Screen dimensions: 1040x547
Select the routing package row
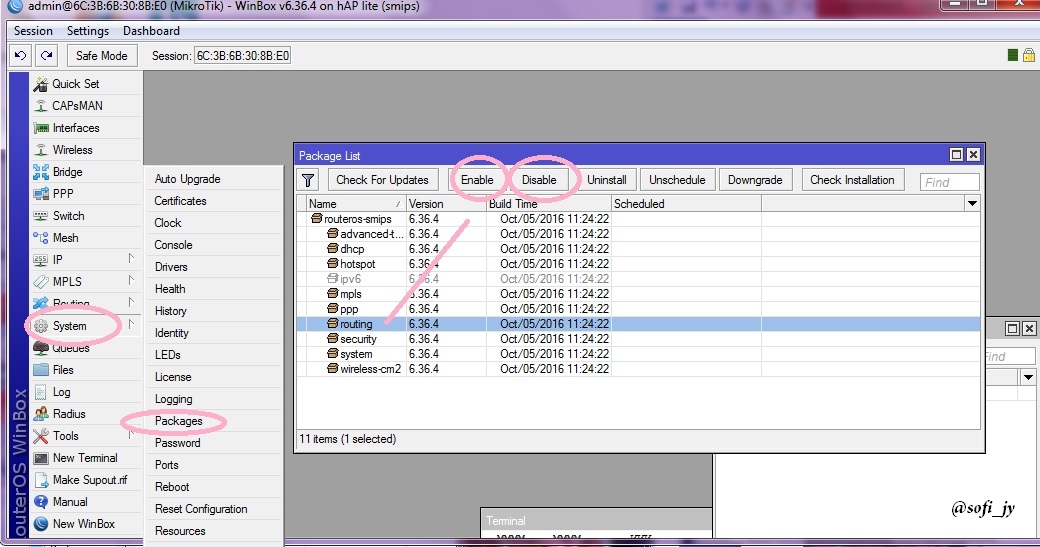click(638, 324)
